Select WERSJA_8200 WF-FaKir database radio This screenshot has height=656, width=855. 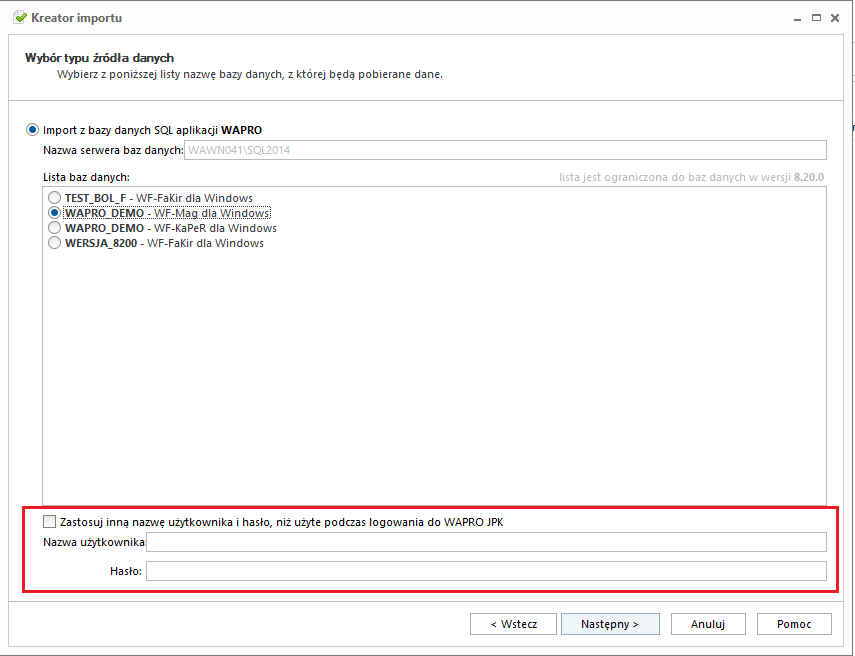55,243
